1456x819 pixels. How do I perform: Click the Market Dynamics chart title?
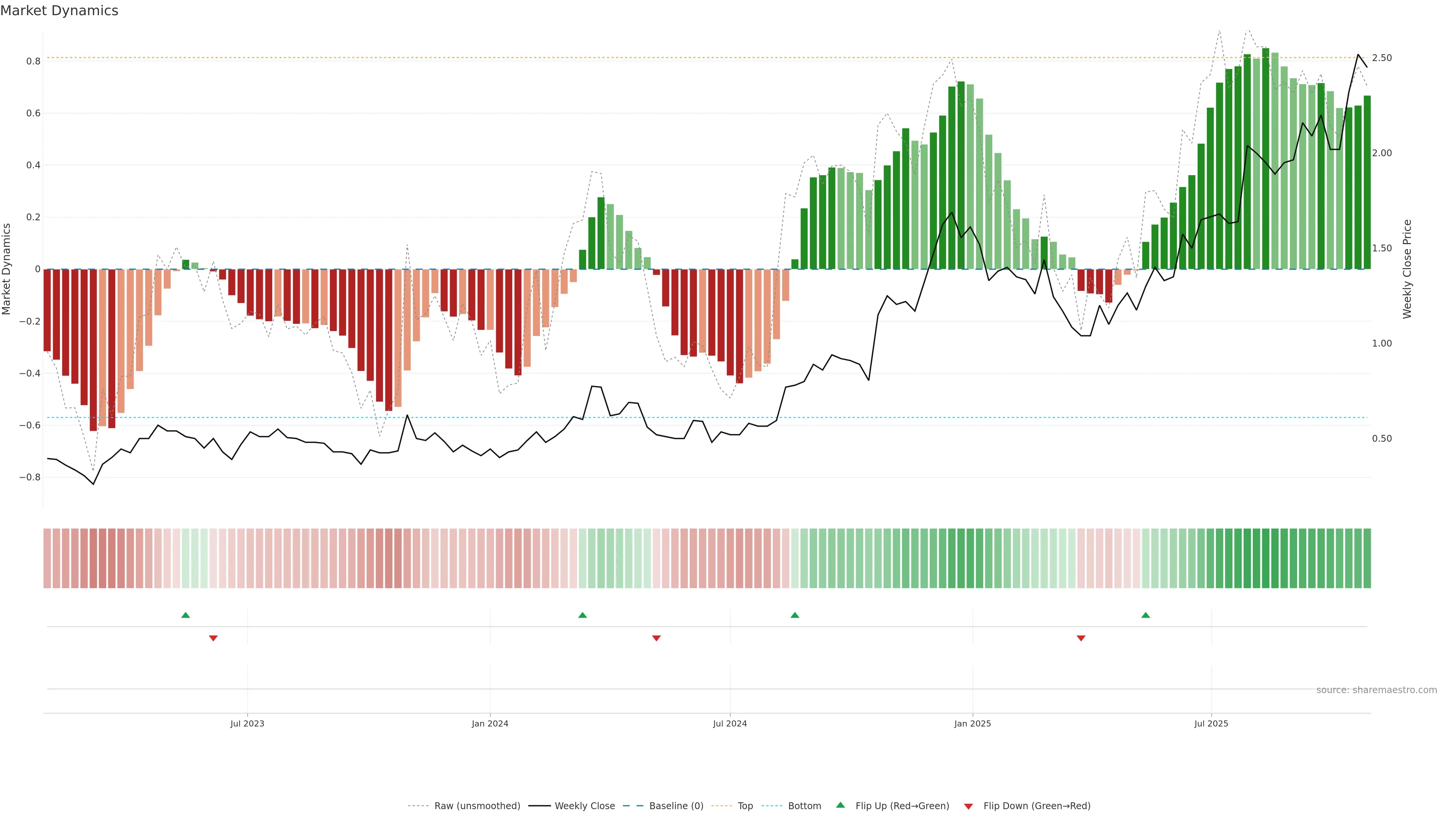[x=60, y=11]
